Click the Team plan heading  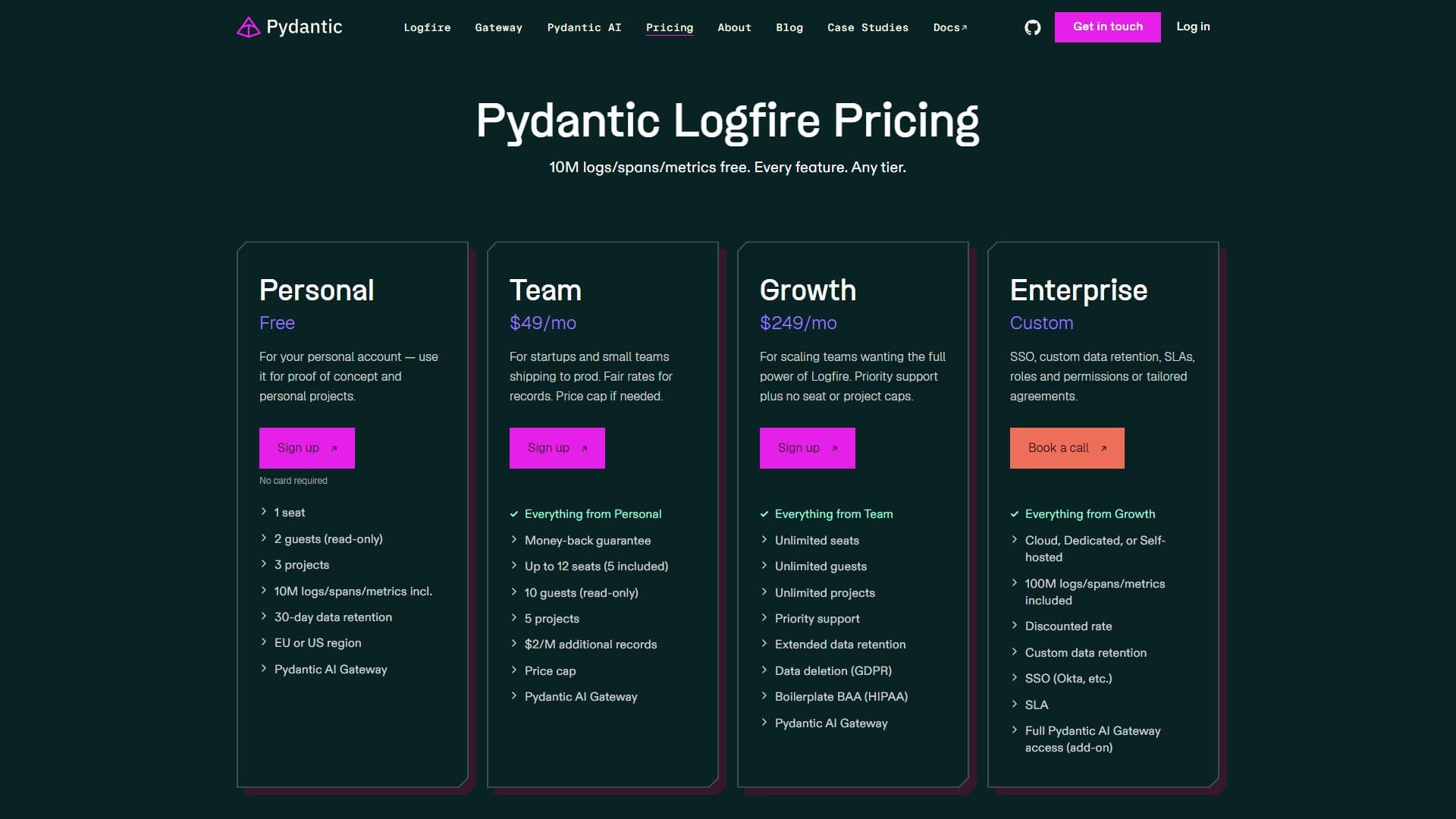click(x=545, y=290)
